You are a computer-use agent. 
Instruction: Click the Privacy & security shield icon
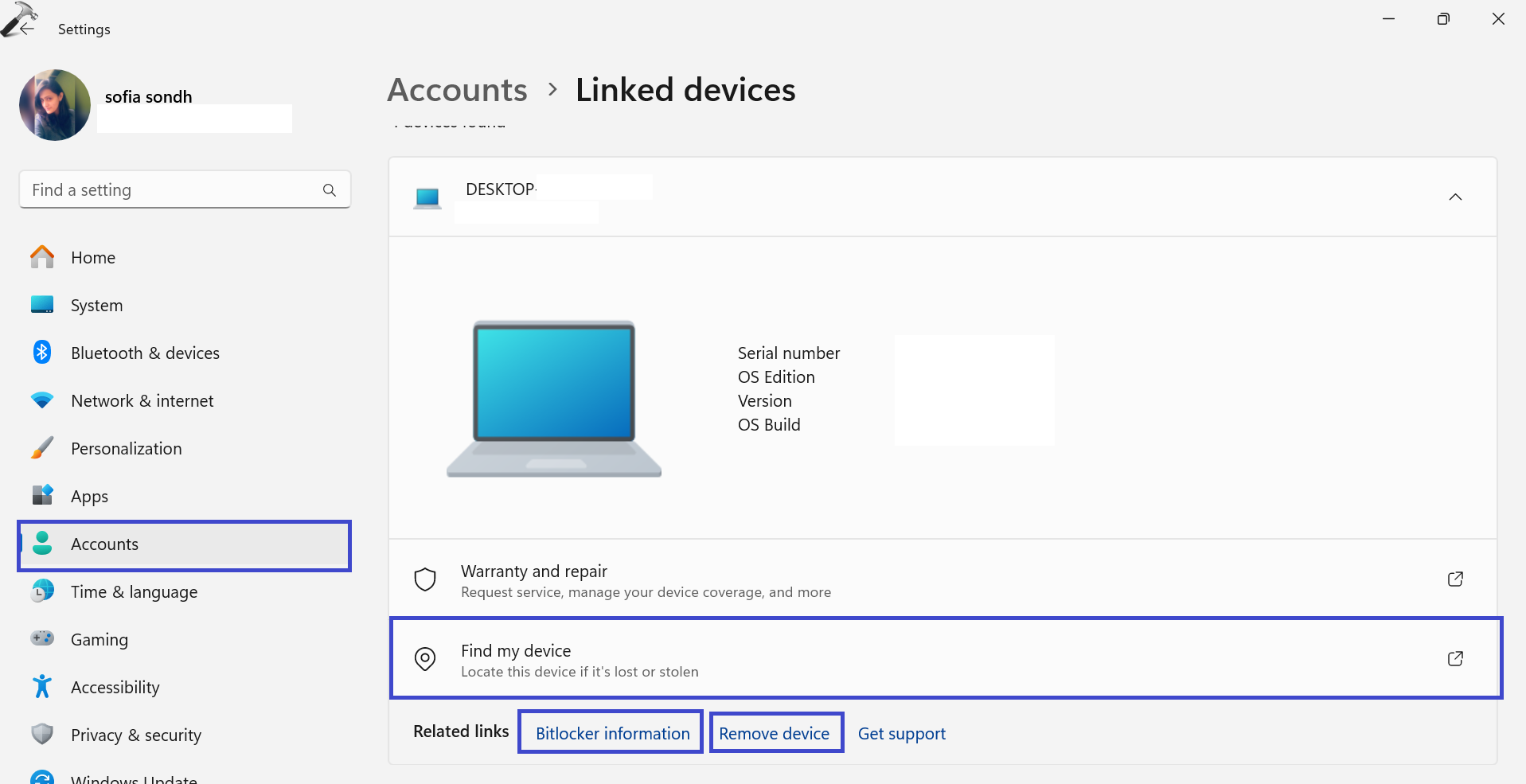[x=41, y=735]
